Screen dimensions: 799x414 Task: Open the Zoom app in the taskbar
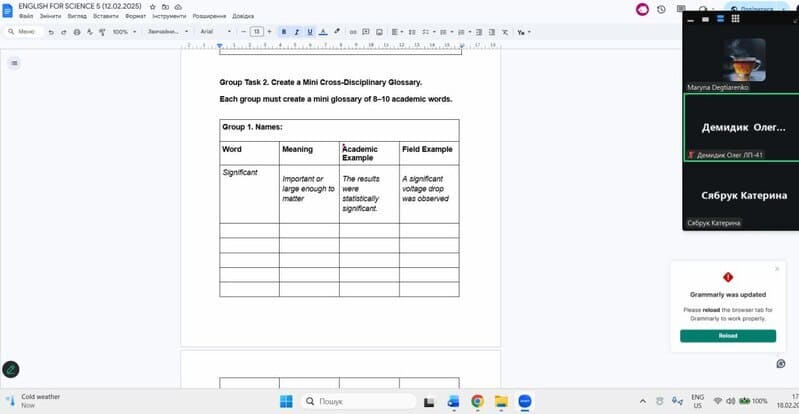click(525, 401)
